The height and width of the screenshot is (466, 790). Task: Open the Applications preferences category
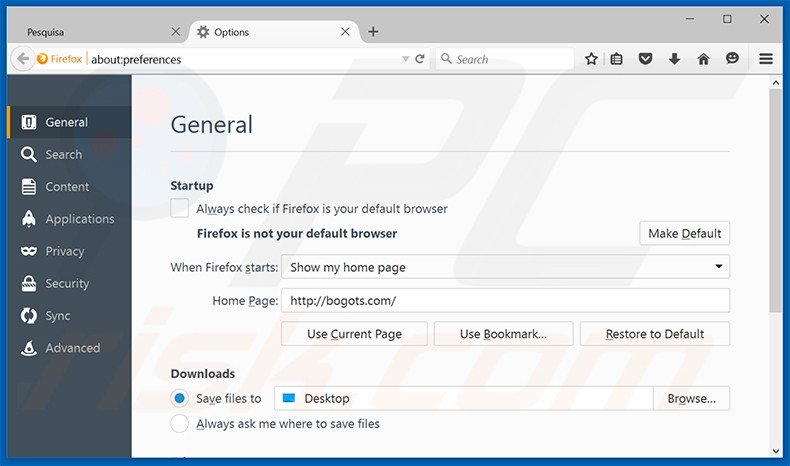tap(70, 219)
